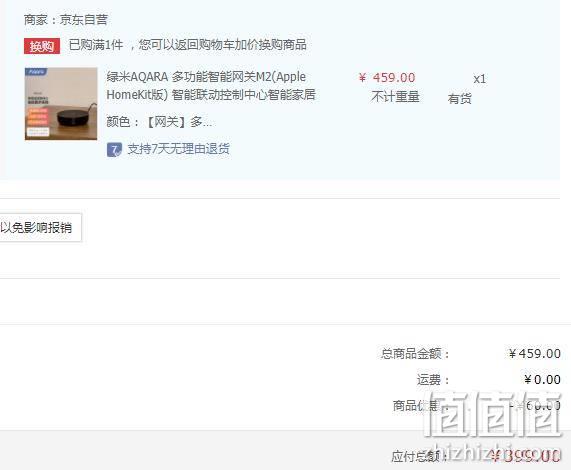571x470 pixels.
Task: Click the 应付总额 payable total label
Action: (419, 456)
